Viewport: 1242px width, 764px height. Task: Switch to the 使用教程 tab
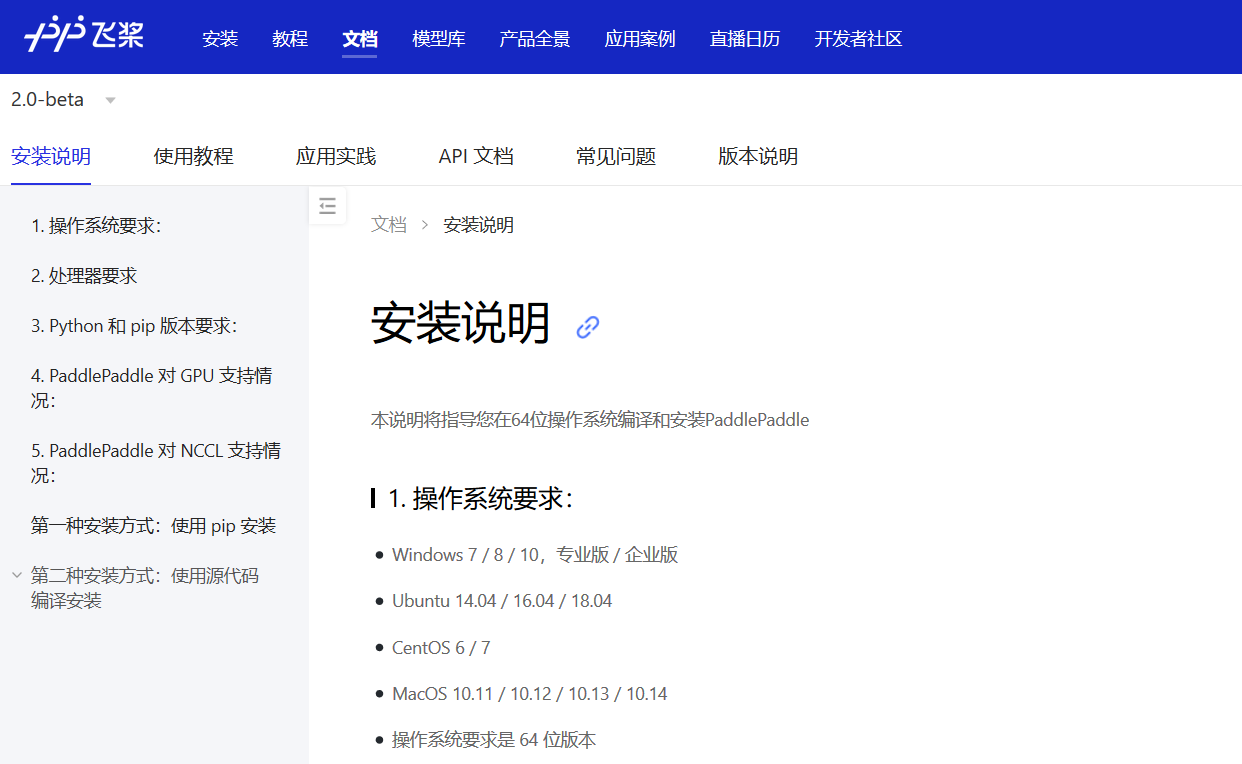click(x=193, y=156)
